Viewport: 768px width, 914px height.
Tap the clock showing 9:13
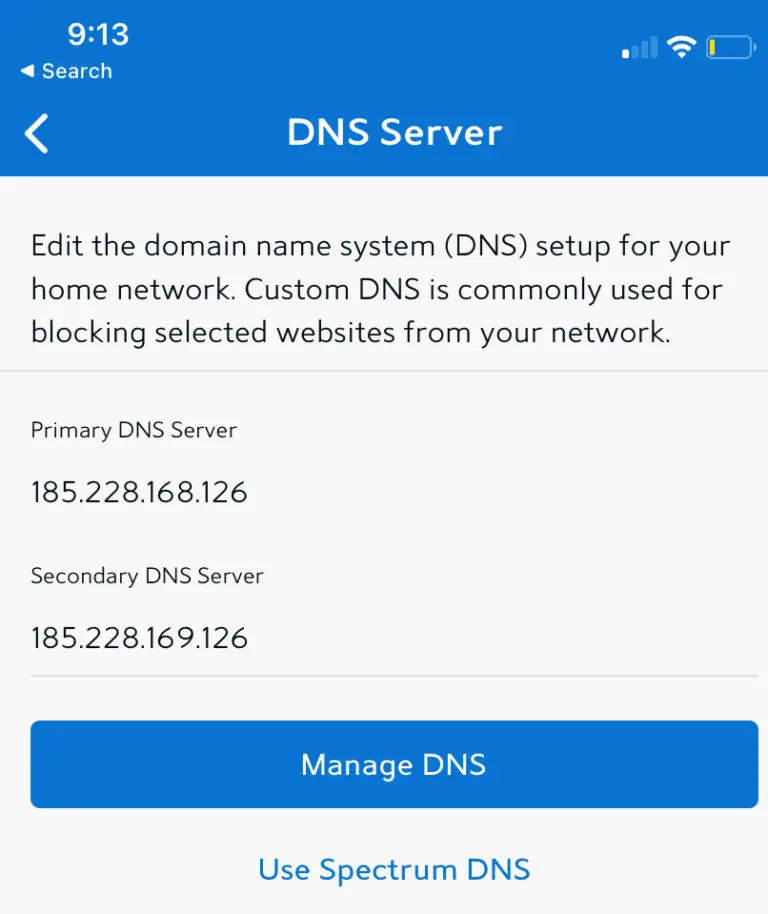point(99,34)
